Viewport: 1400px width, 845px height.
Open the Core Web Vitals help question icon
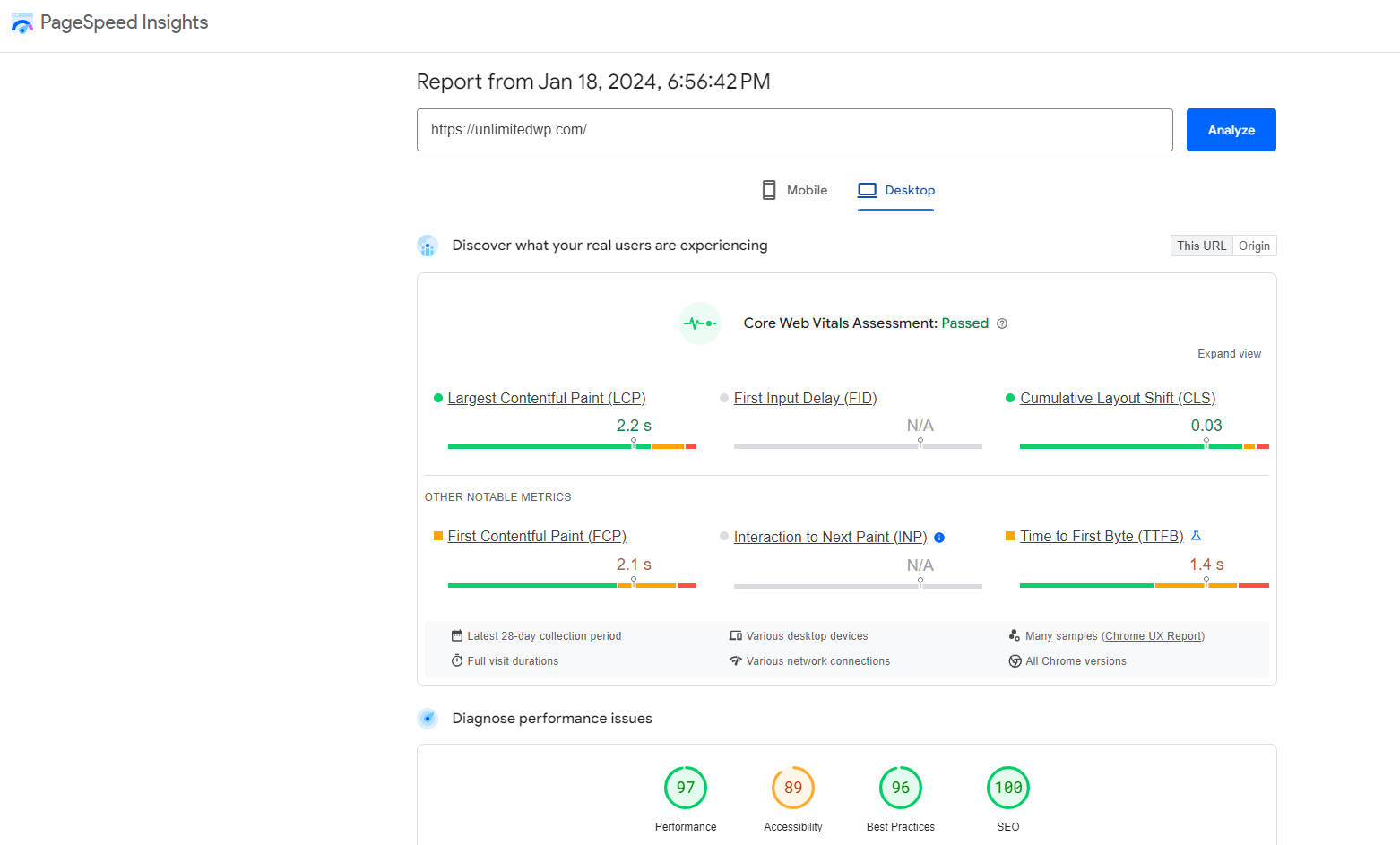(1002, 323)
